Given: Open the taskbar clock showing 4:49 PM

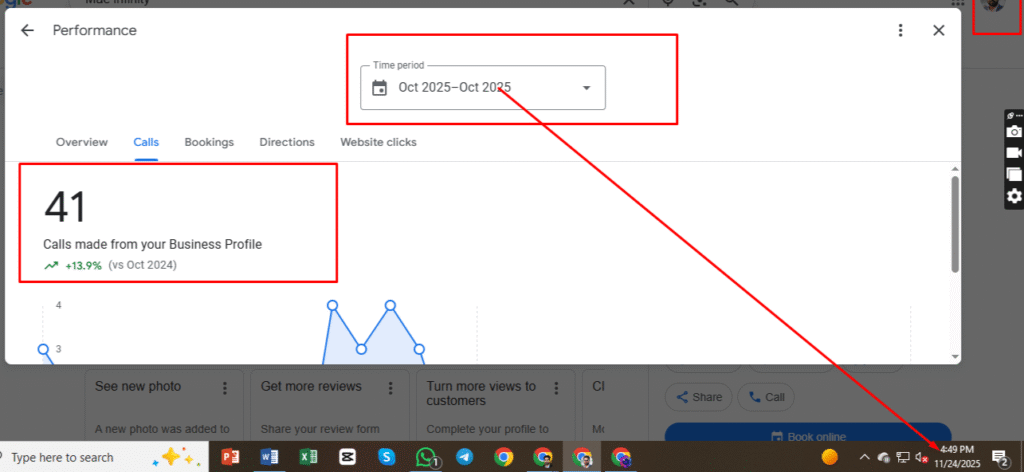Looking at the screenshot, I should (x=957, y=456).
